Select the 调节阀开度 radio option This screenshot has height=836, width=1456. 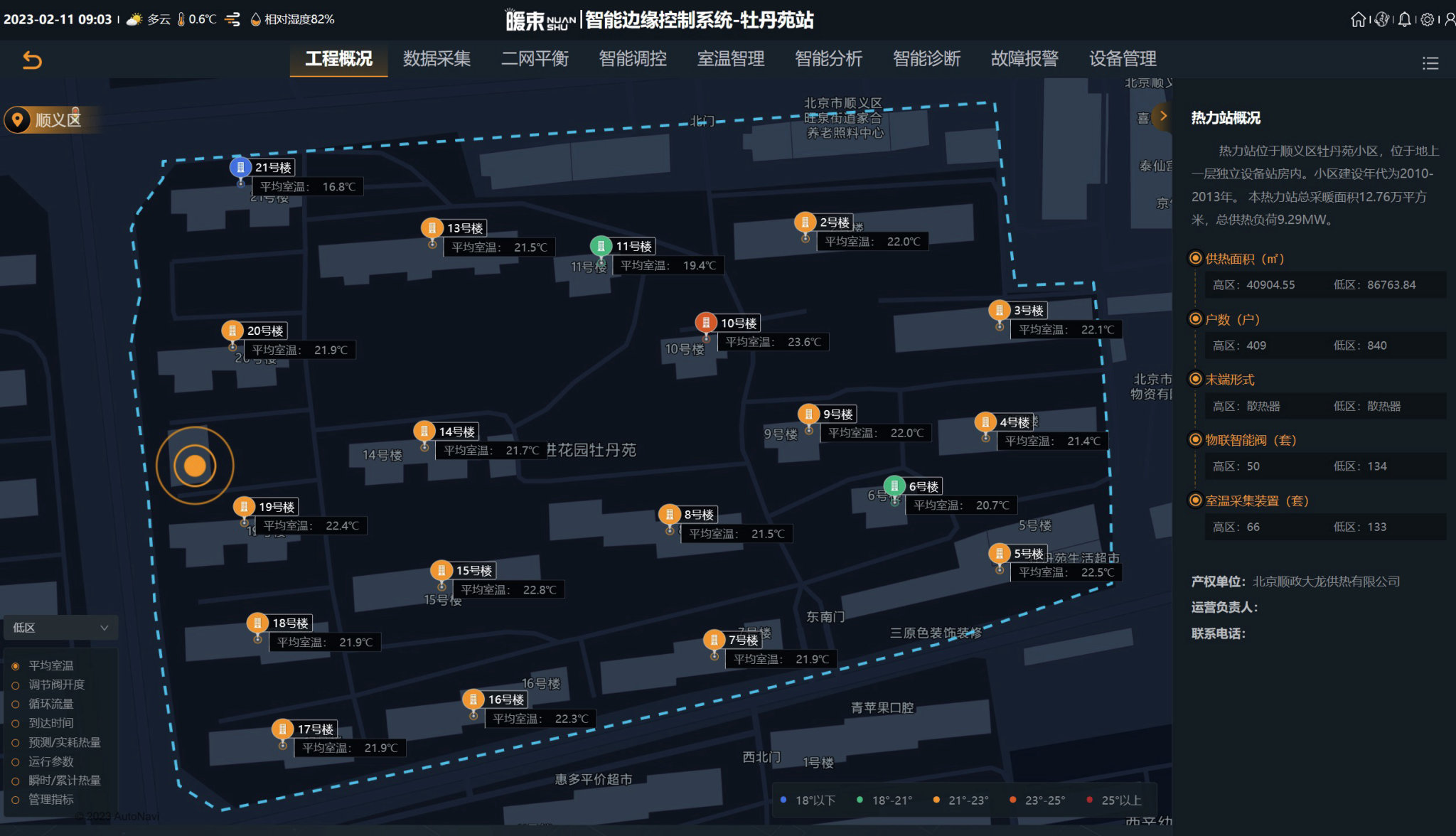click(x=16, y=685)
